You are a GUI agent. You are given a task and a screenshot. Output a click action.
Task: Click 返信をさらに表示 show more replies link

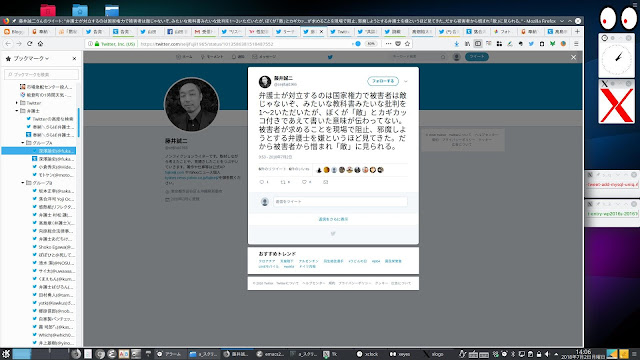[x=333, y=219]
